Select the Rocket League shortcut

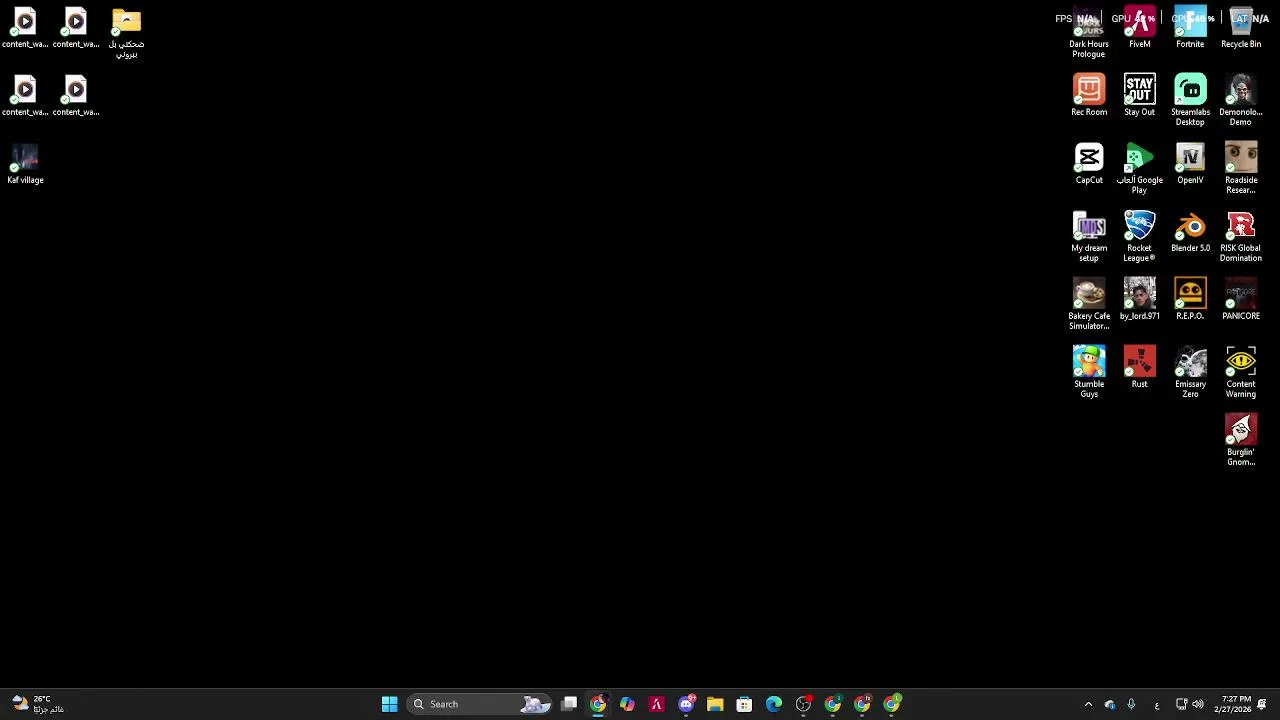click(x=1139, y=236)
